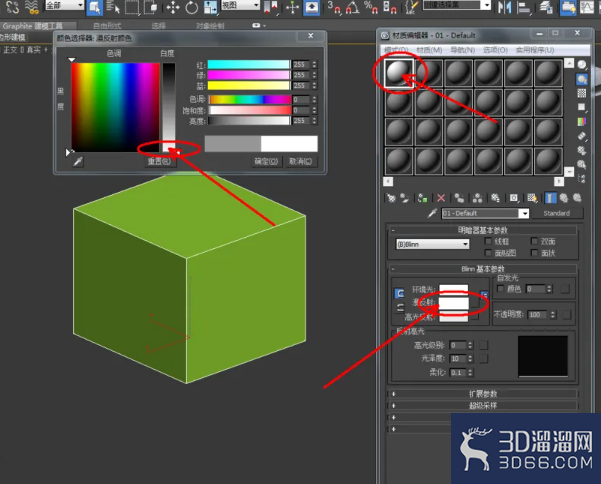Toggle the 3D Snaps button
The height and width of the screenshot is (484, 601).
pos(333,8)
